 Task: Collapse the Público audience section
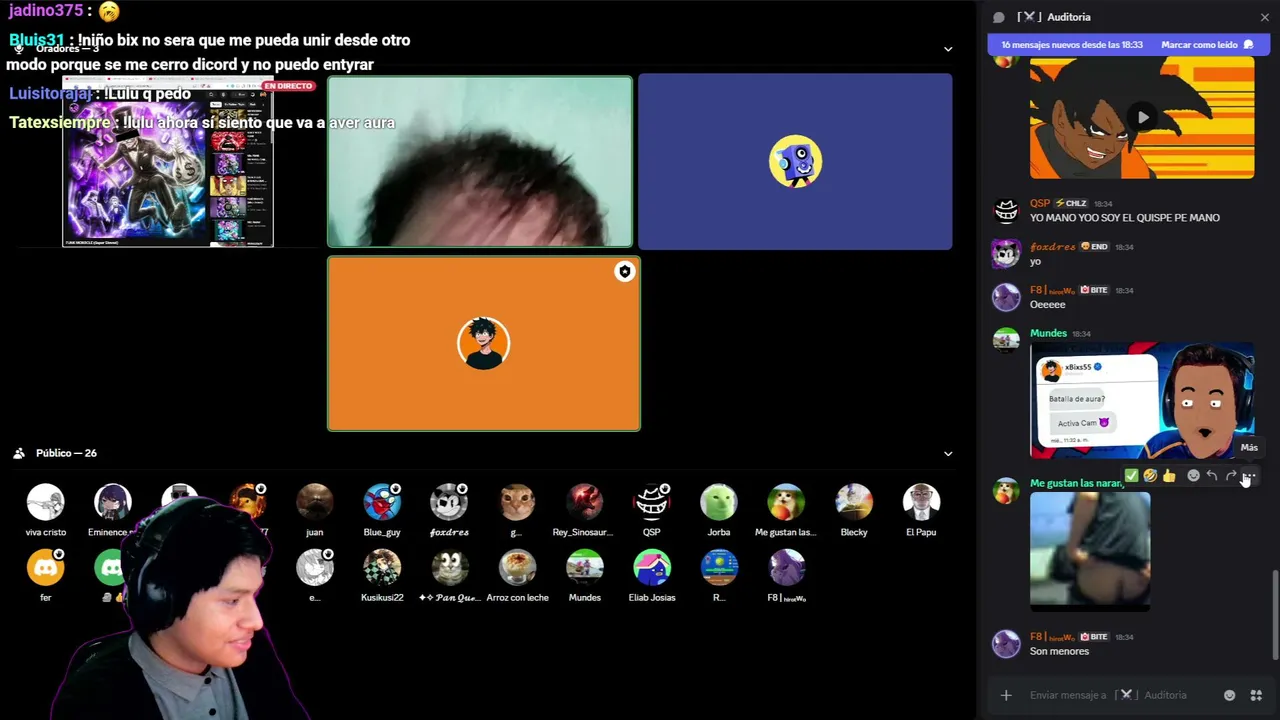pyautogui.click(x=948, y=453)
